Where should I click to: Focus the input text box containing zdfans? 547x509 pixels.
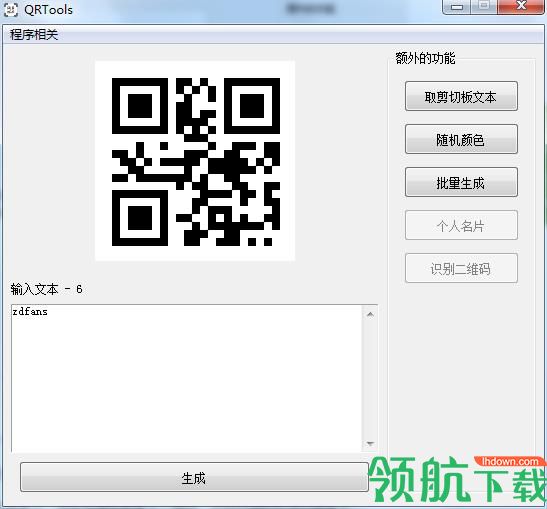(x=187, y=379)
